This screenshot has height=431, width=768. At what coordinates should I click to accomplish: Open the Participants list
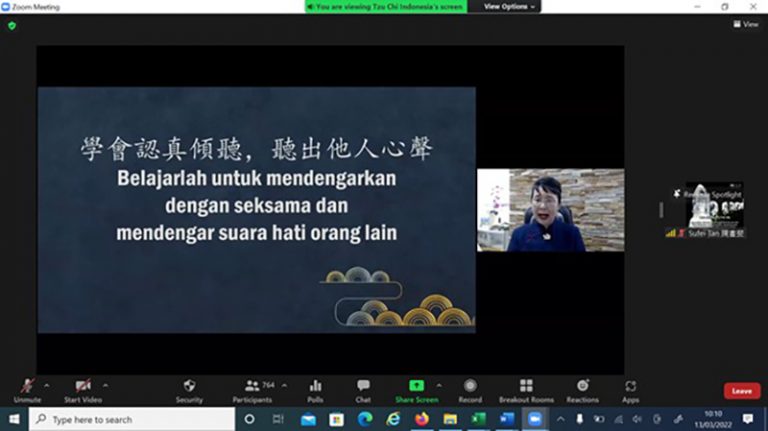pyautogui.click(x=250, y=389)
